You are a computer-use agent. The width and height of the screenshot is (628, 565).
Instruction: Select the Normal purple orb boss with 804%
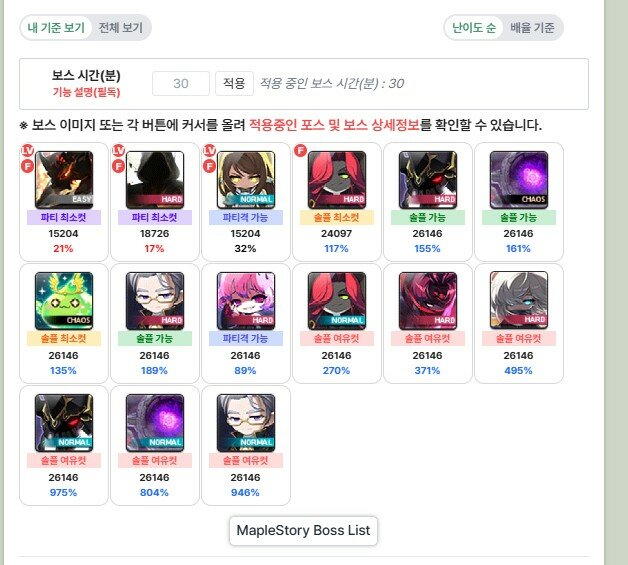(155, 423)
